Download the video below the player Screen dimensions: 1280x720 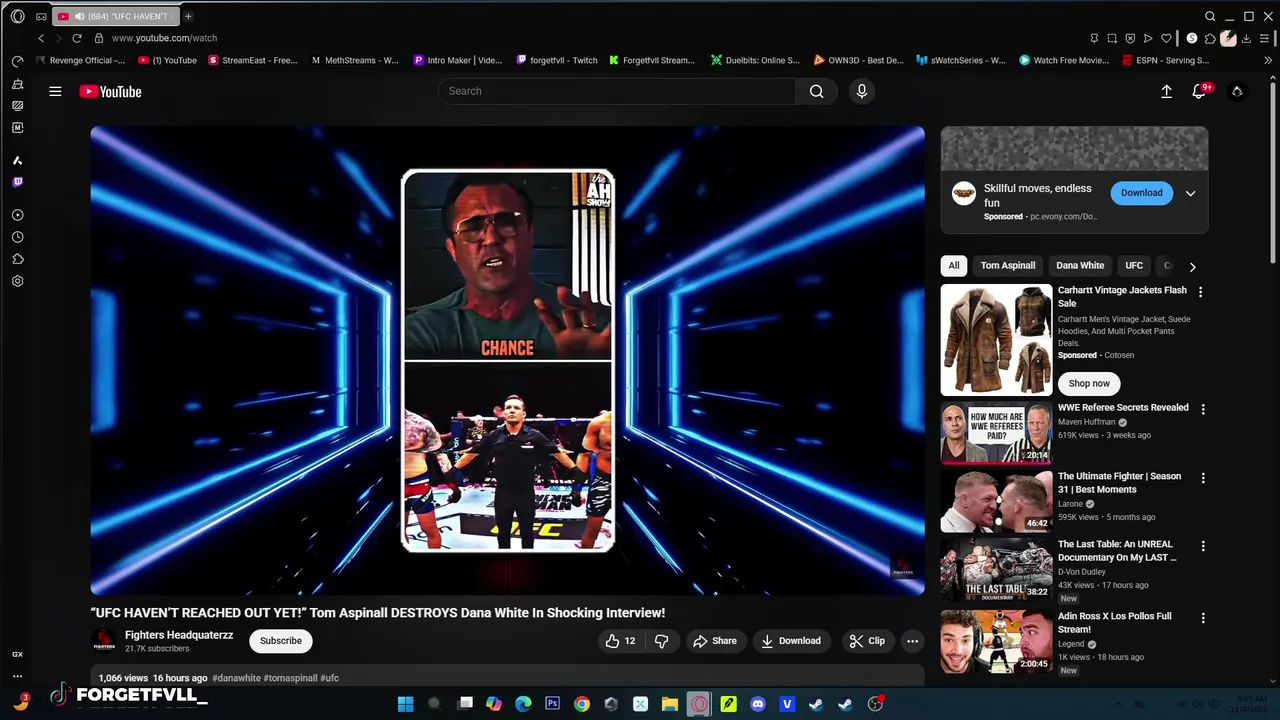pyautogui.click(x=790, y=641)
